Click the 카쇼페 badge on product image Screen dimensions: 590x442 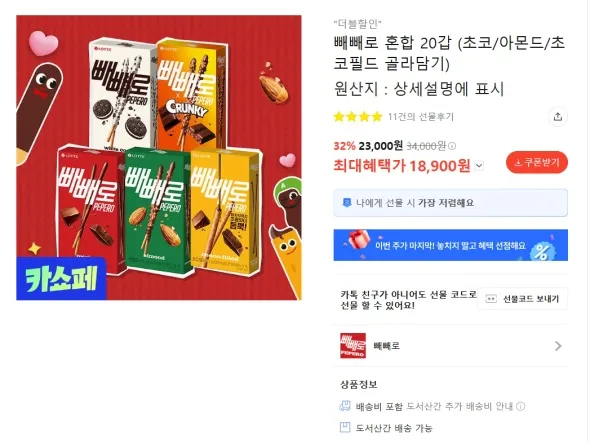[x=61, y=279]
